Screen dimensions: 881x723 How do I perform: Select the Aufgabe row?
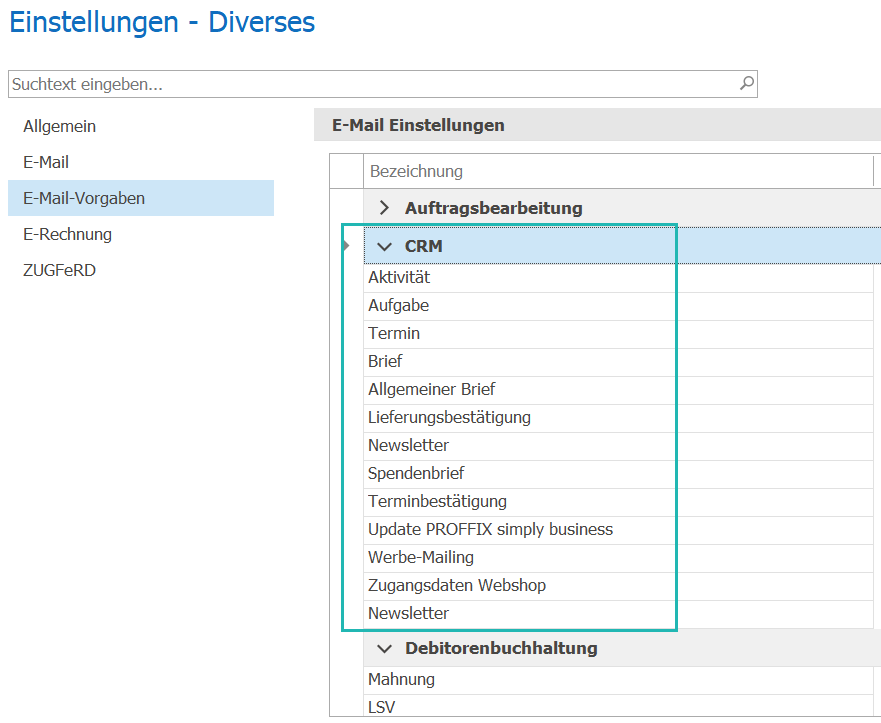pos(618,306)
